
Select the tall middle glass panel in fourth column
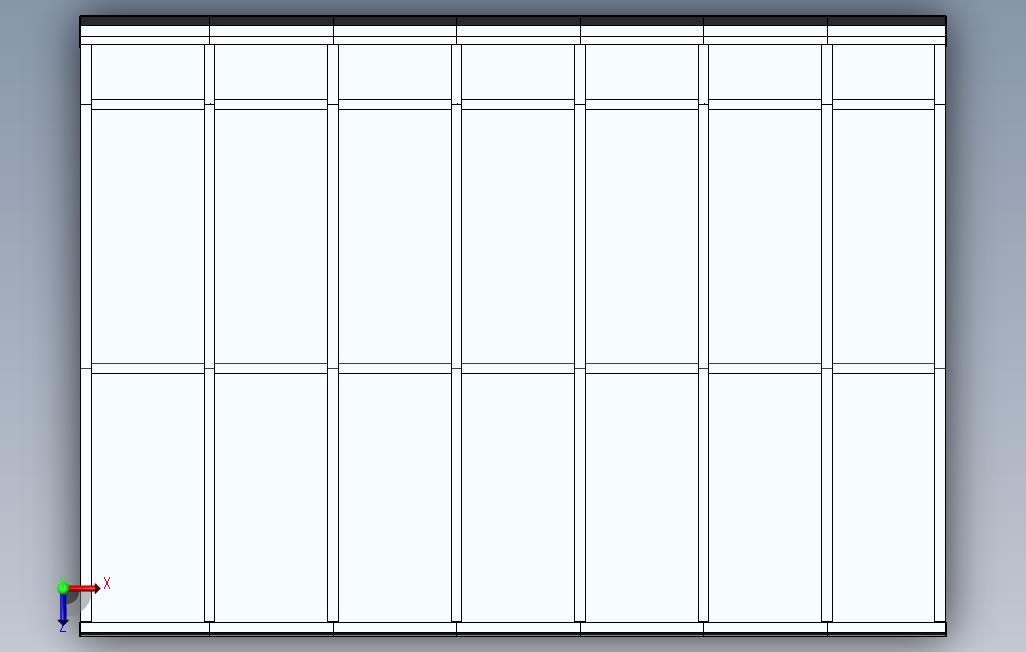[518, 236]
